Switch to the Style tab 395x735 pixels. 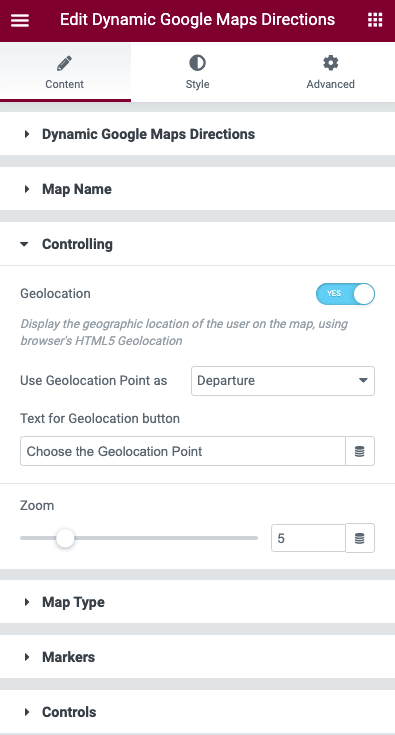(x=197, y=72)
